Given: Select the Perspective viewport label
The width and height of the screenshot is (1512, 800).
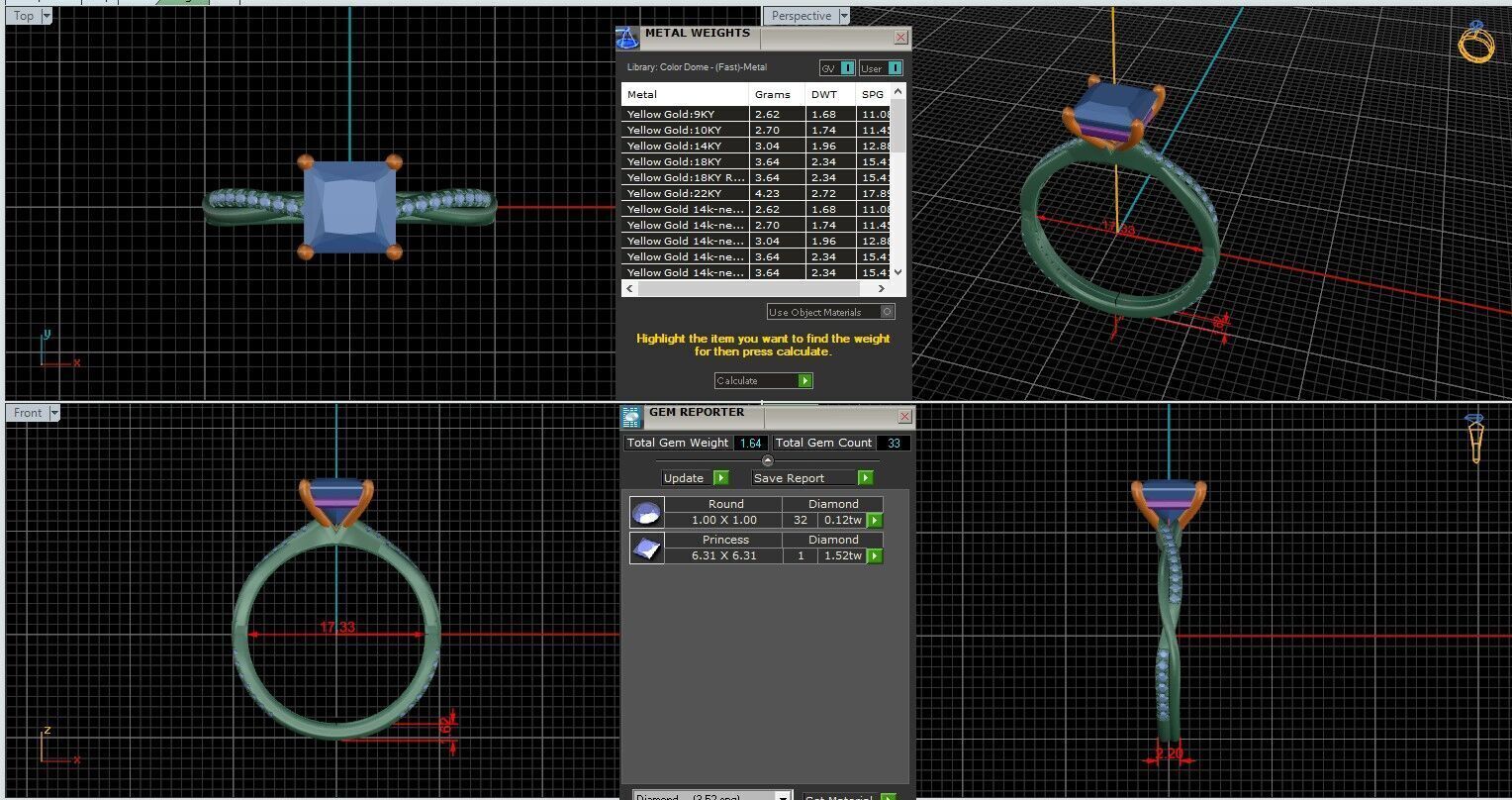Looking at the screenshot, I should 801,16.
